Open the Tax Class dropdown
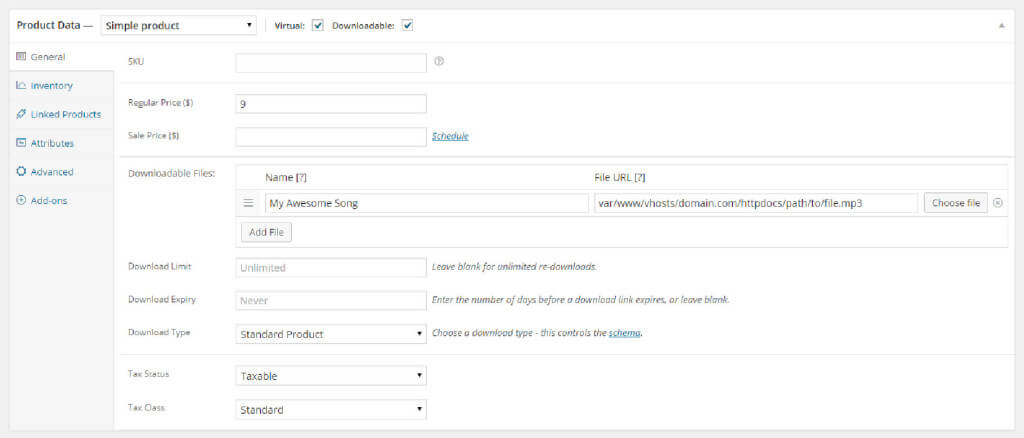Image resolution: width=1024 pixels, height=438 pixels. pos(330,410)
